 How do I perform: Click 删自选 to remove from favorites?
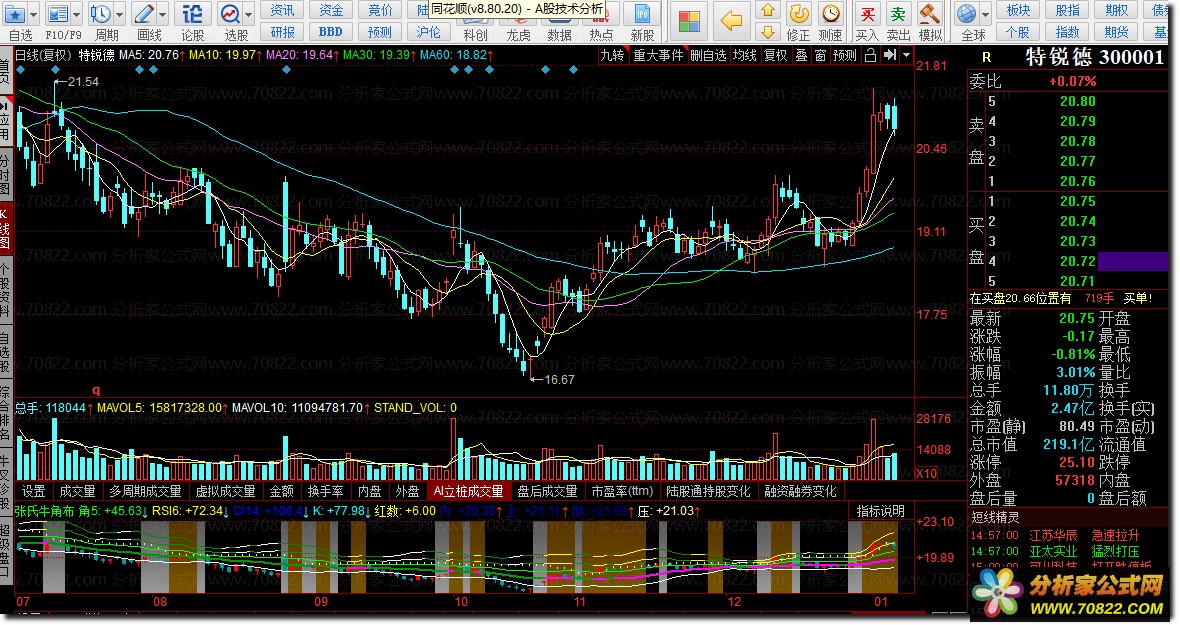[x=708, y=55]
